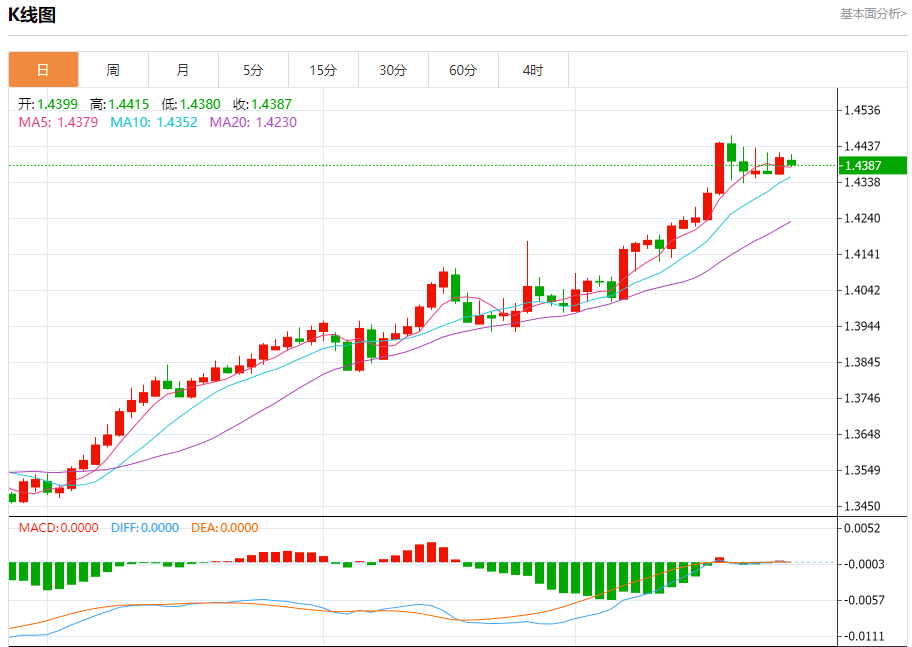Click the 1.4338 price axis label
Image resolution: width=912 pixels, height=647 pixels.
coord(863,182)
